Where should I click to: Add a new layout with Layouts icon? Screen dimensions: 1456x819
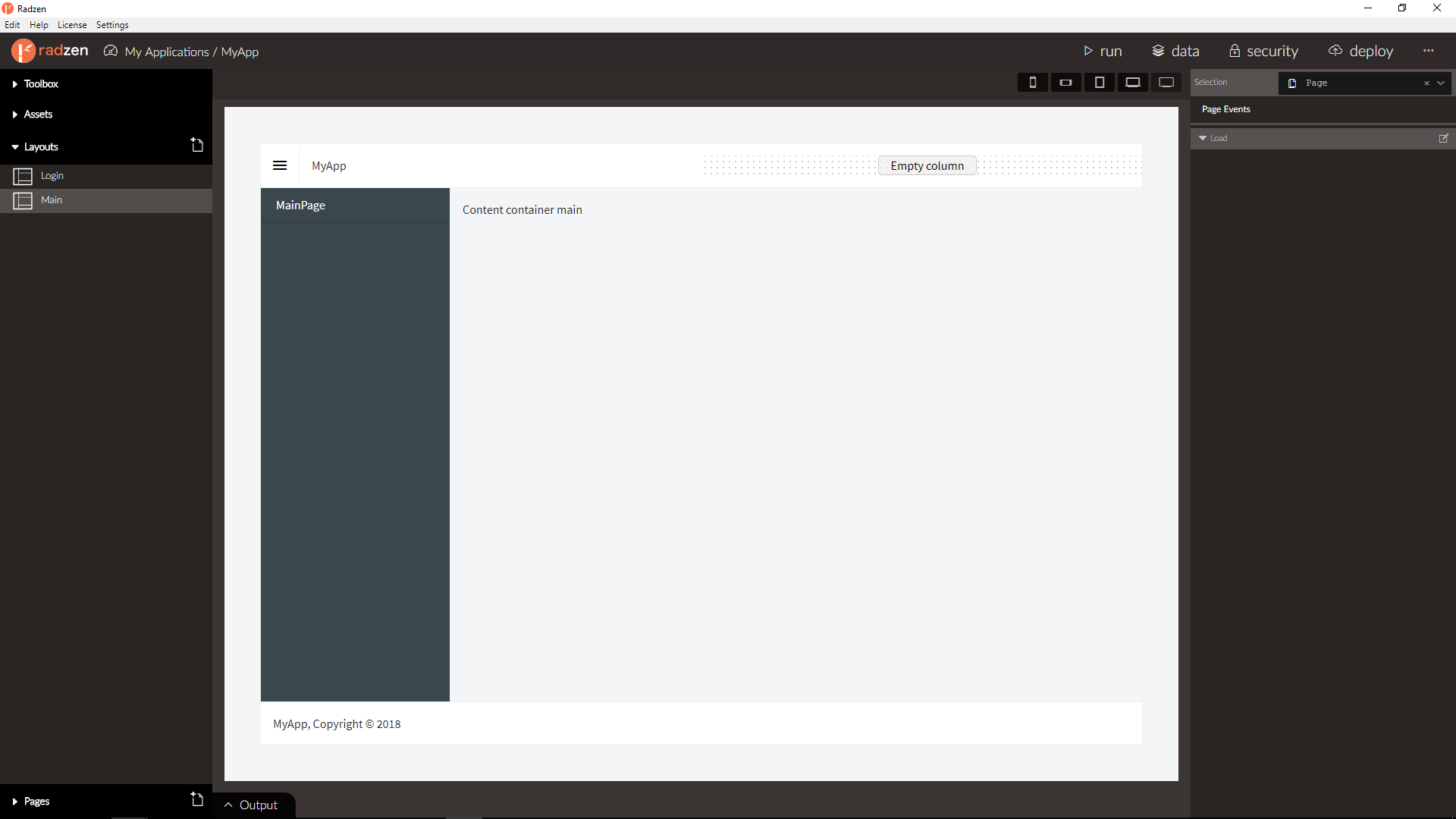[x=197, y=145]
